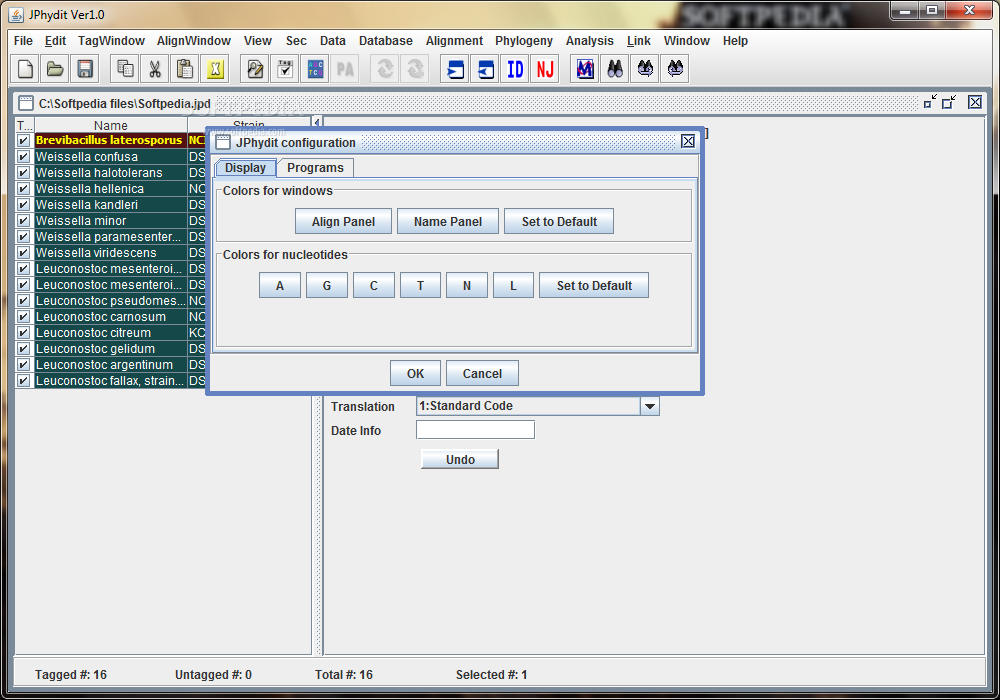Click the Name Panel color button

click(x=448, y=221)
